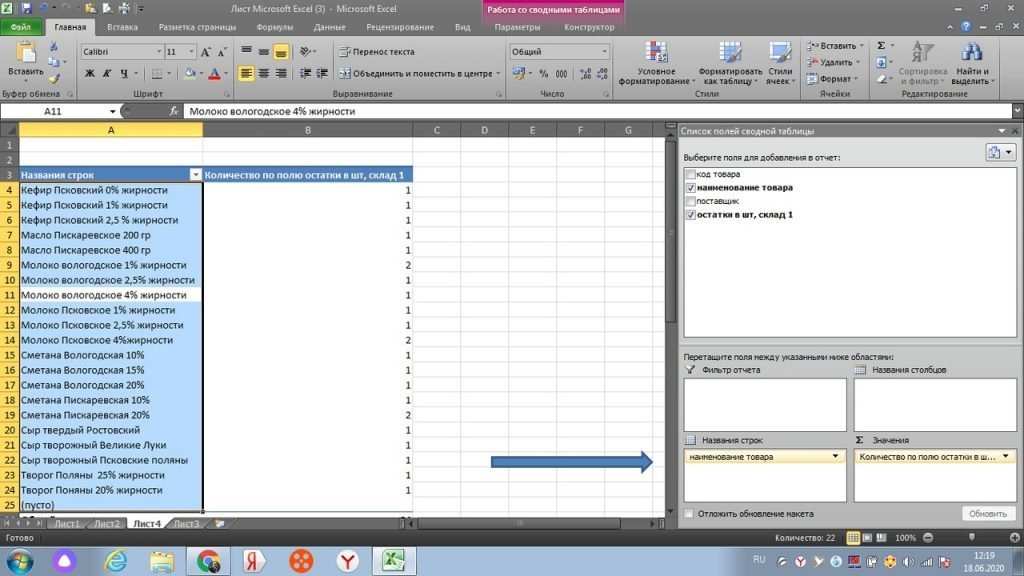Image resolution: width=1024 pixels, height=576 pixels.
Task: Open 'наименование товара' field dropdown in rows area
Action: 835,456
